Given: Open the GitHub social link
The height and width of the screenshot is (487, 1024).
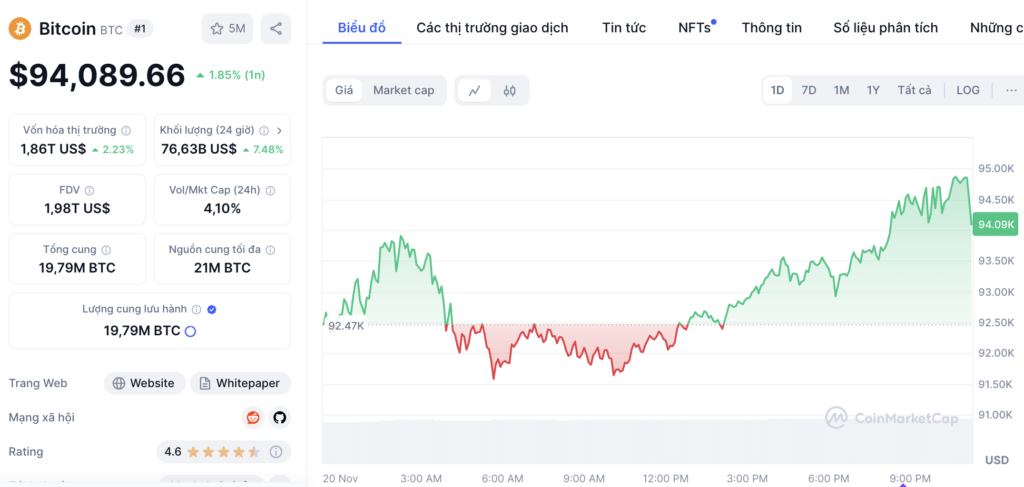Looking at the screenshot, I should pyautogui.click(x=280, y=417).
